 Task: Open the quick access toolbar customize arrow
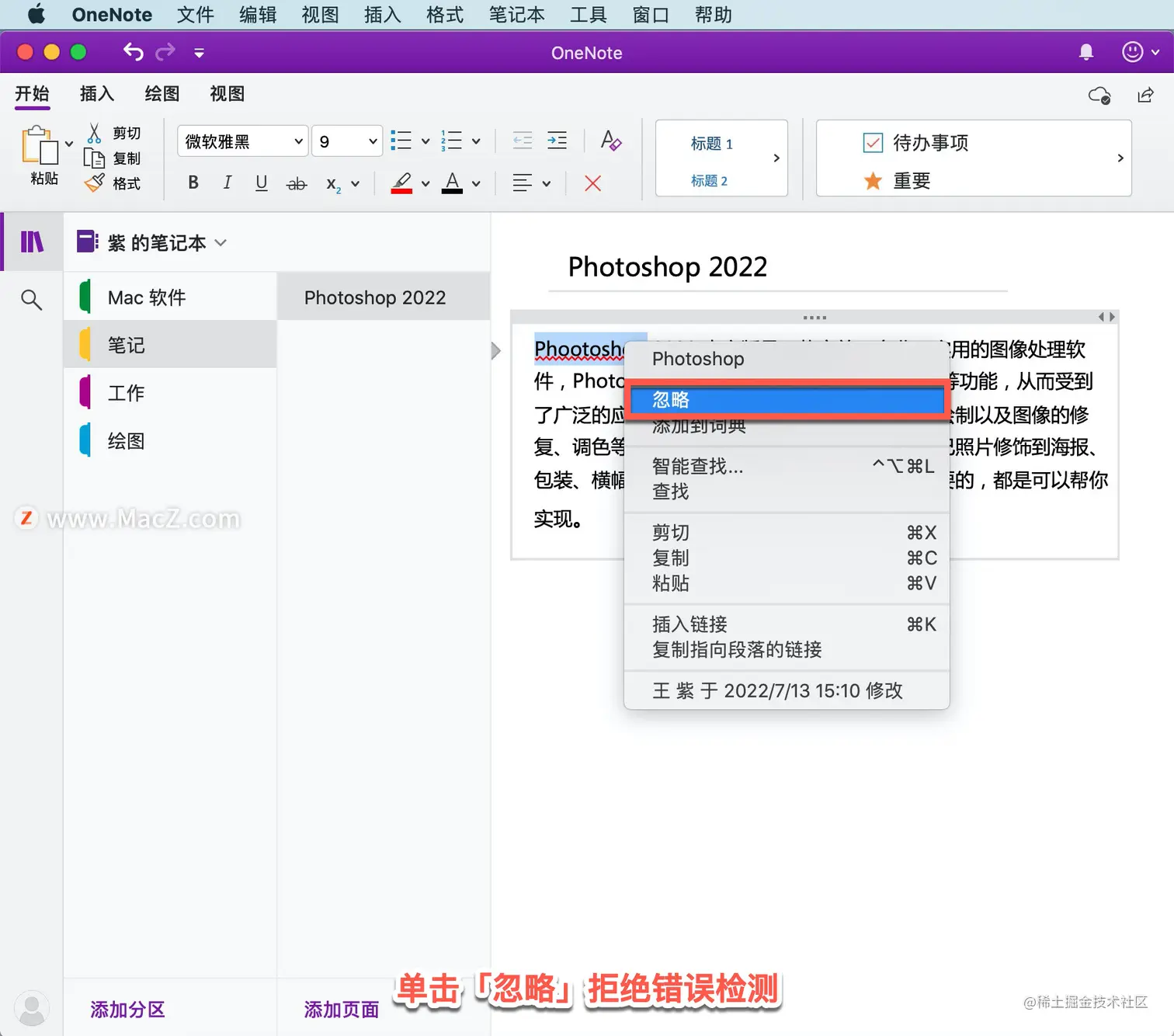pyautogui.click(x=199, y=53)
